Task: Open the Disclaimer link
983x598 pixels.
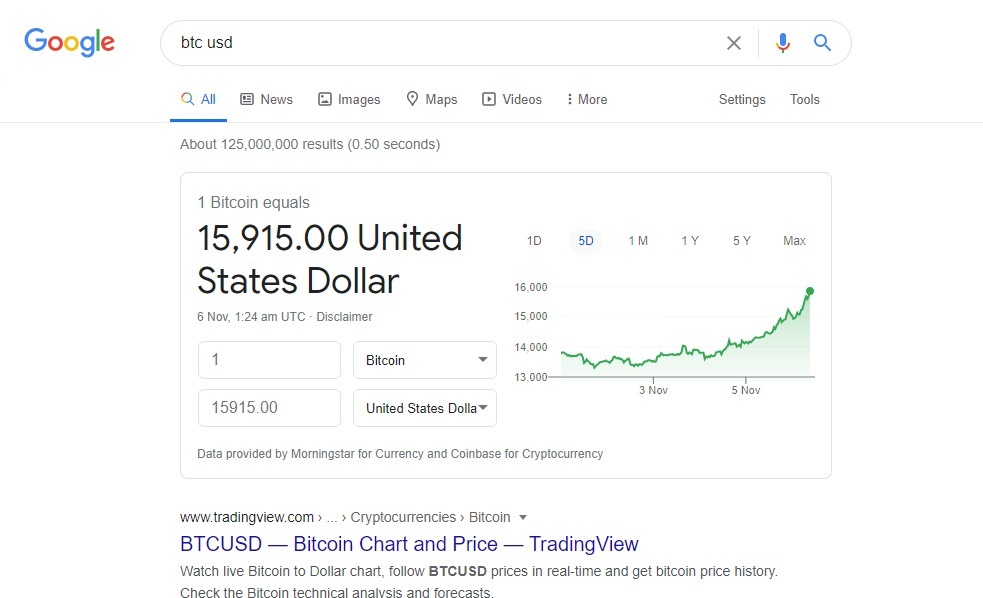Action: point(344,317)
